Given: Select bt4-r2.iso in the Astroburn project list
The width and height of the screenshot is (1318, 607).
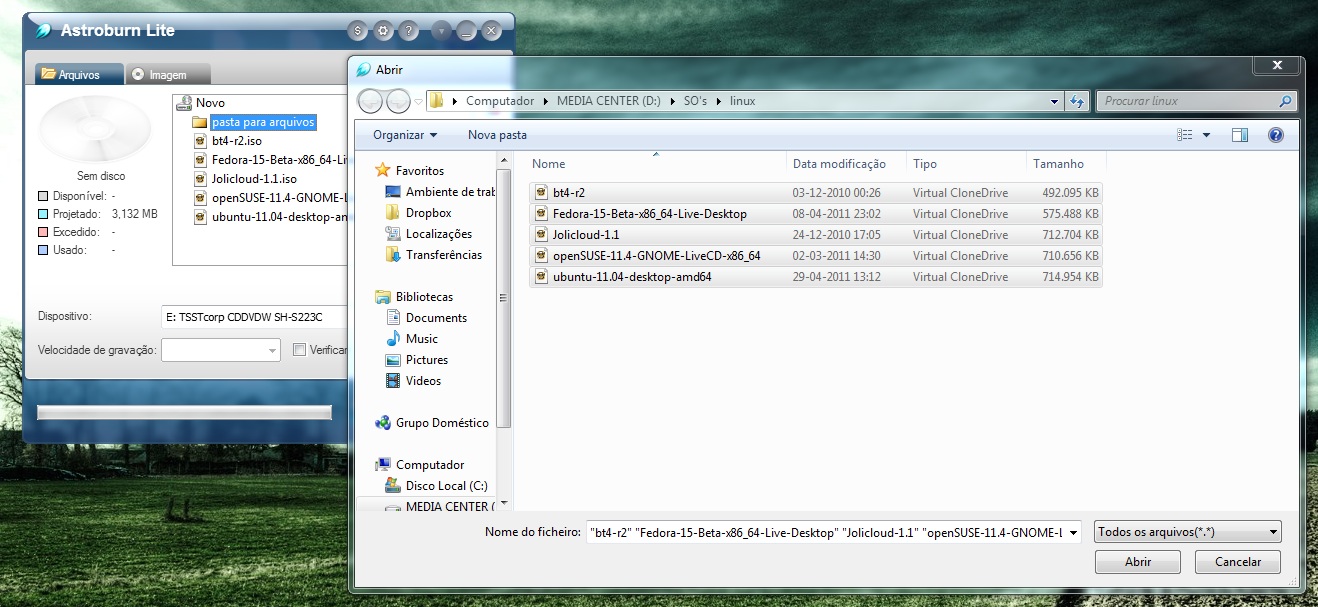Looking at the screenshot, I should coord(237,141).
